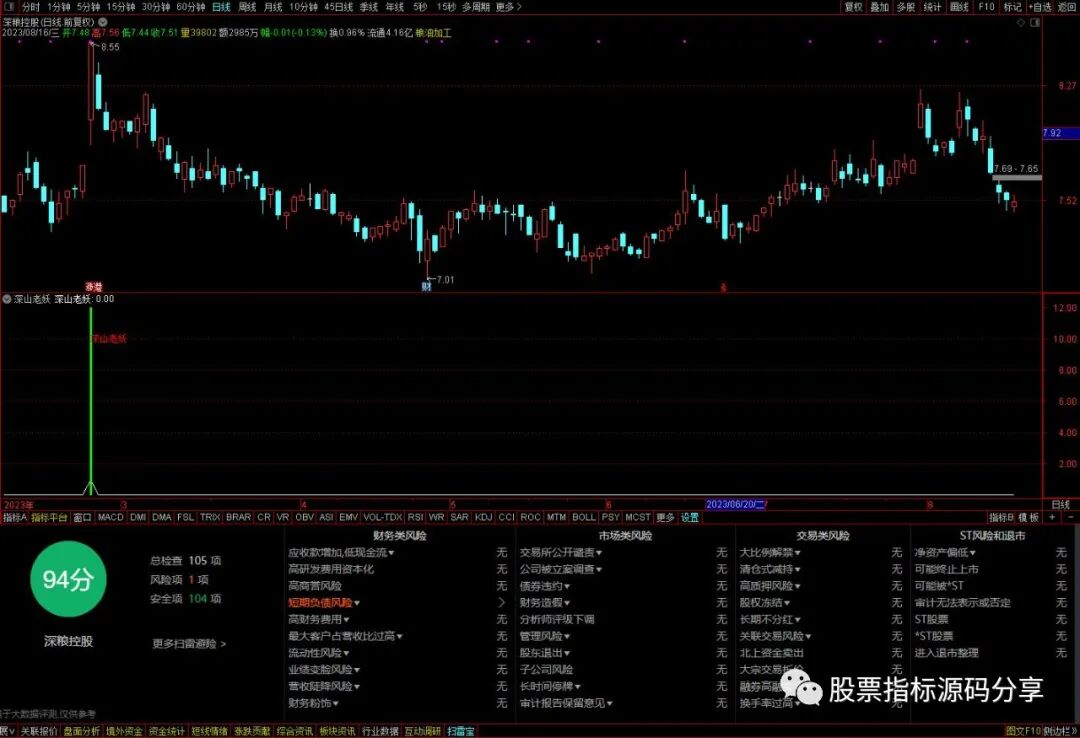Viewport: 1080px width, 738px height.
Task: Select the 60分钟 period tab
Action: click(x=191, y=7)
